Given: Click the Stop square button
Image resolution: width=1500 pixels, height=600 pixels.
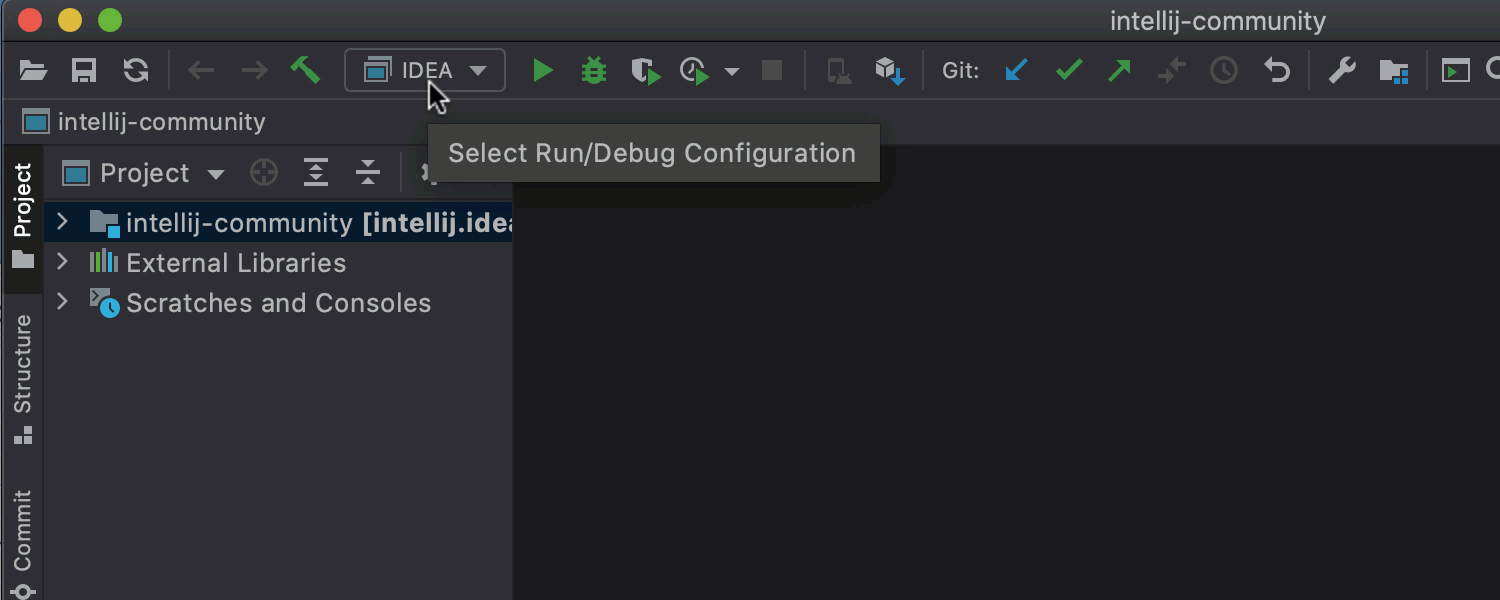Looking at the screenshot, I should [x=772, y=70].
